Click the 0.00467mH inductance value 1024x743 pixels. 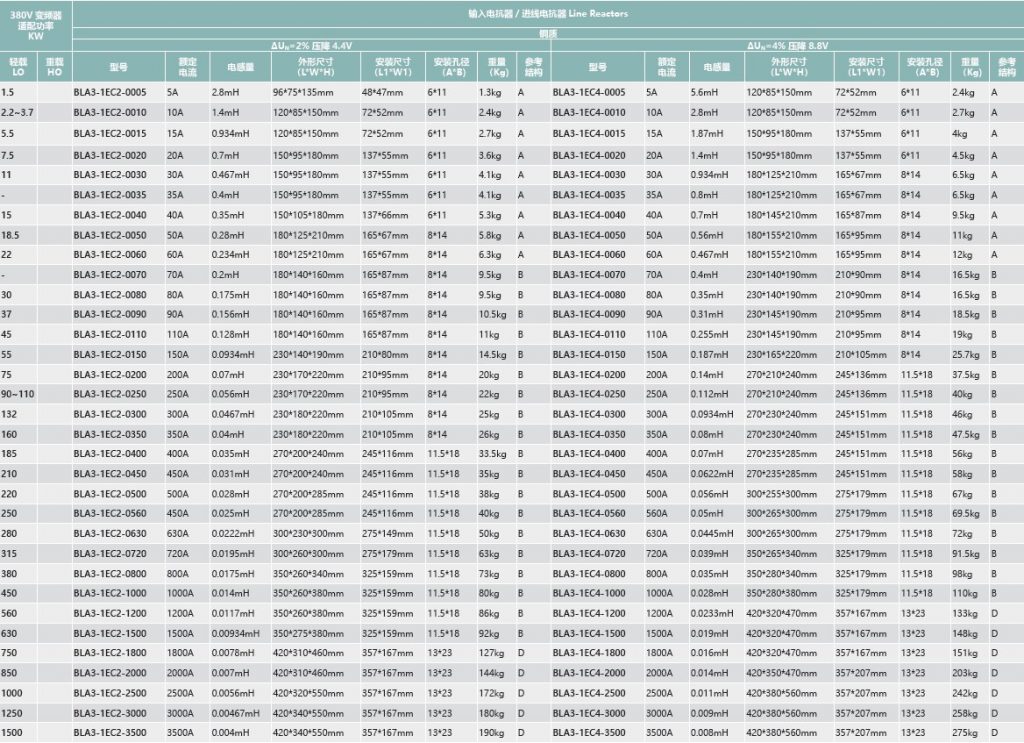[x=235, y=714]
